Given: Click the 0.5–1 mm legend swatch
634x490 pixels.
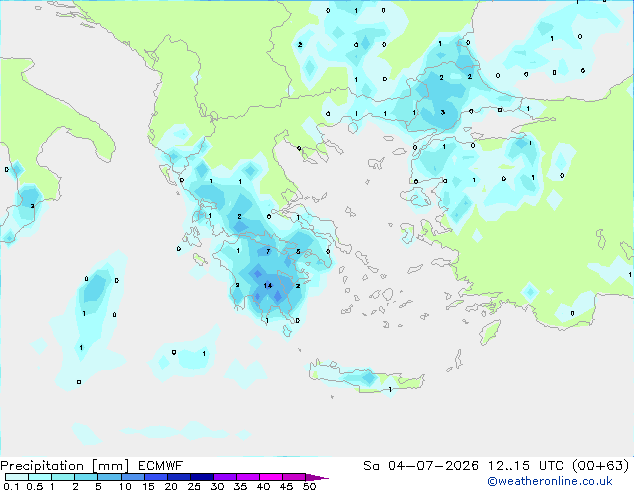Looking at the screenshot, I should pyautogui.click(x=40, y=477).
